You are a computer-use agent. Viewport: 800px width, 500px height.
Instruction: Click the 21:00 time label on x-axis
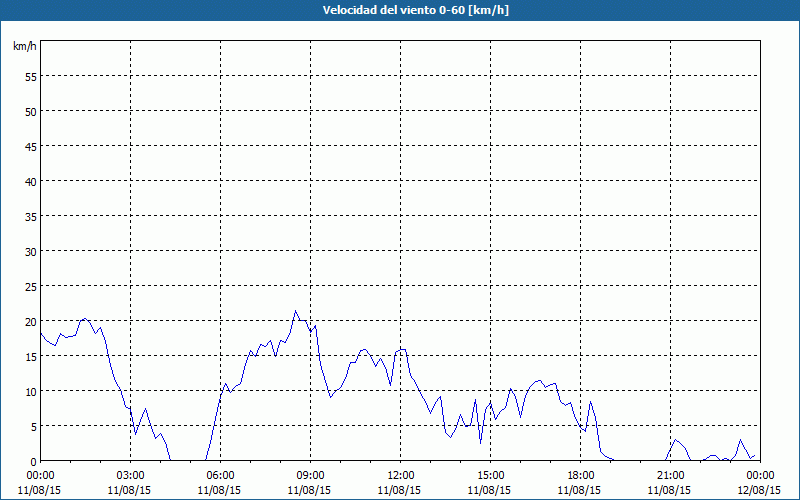(x=670, y=476)
